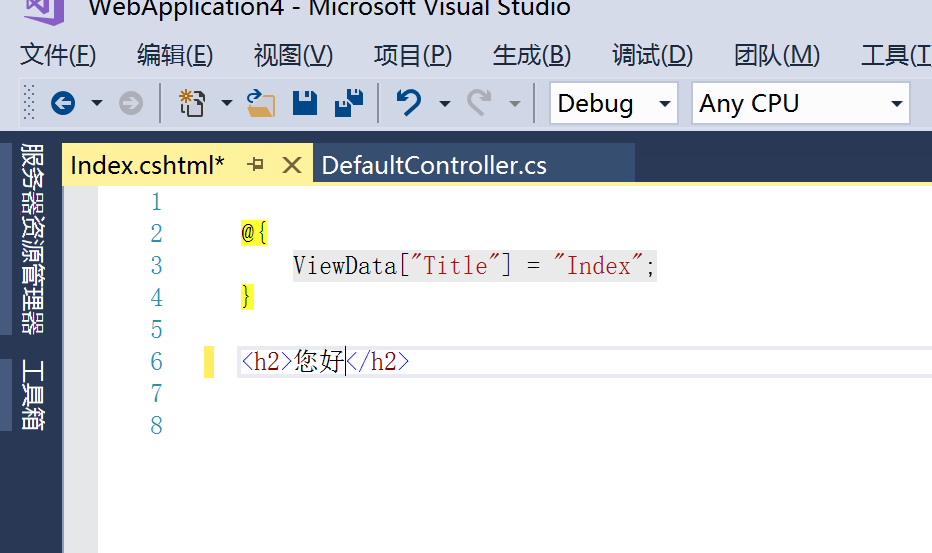Viewport: 932px width, 553px height.
Task: Undo the last edit
Action: point(409,103)
